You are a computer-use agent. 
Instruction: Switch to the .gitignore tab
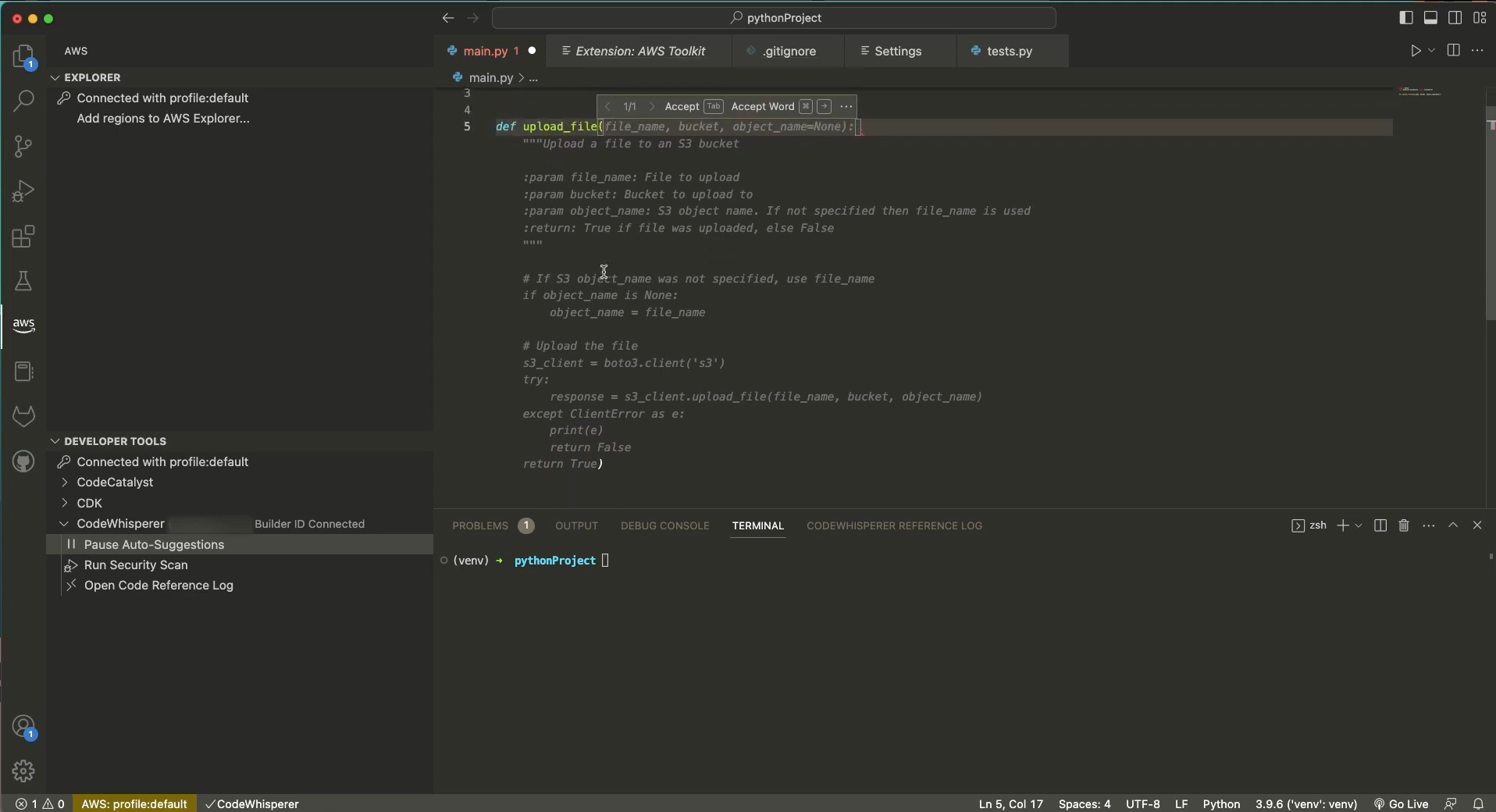pos(788,52)
